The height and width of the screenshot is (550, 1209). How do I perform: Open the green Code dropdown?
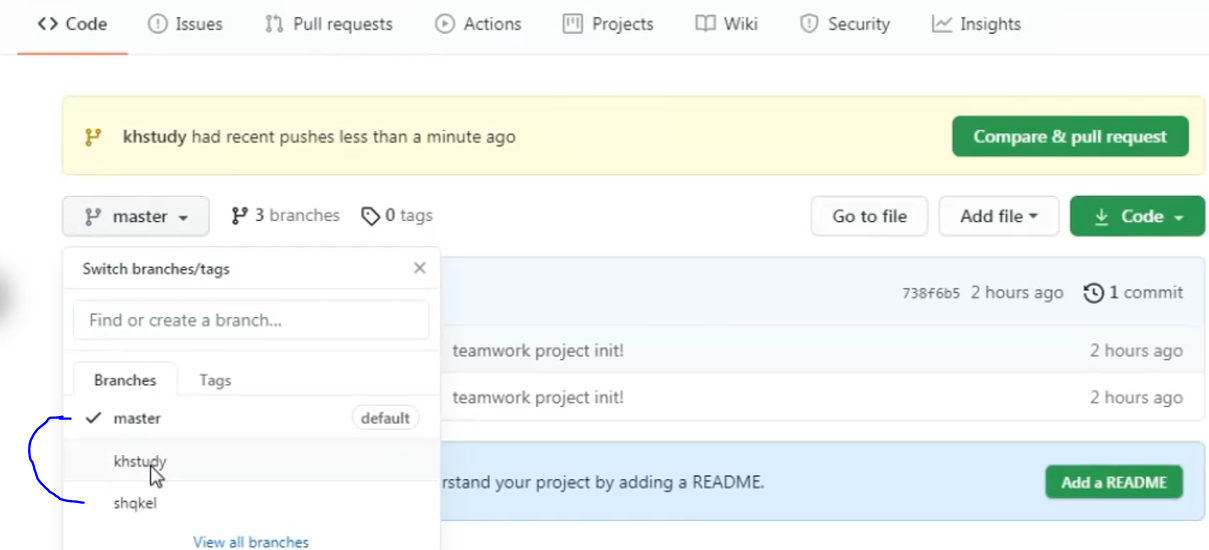pos(1137,216)
